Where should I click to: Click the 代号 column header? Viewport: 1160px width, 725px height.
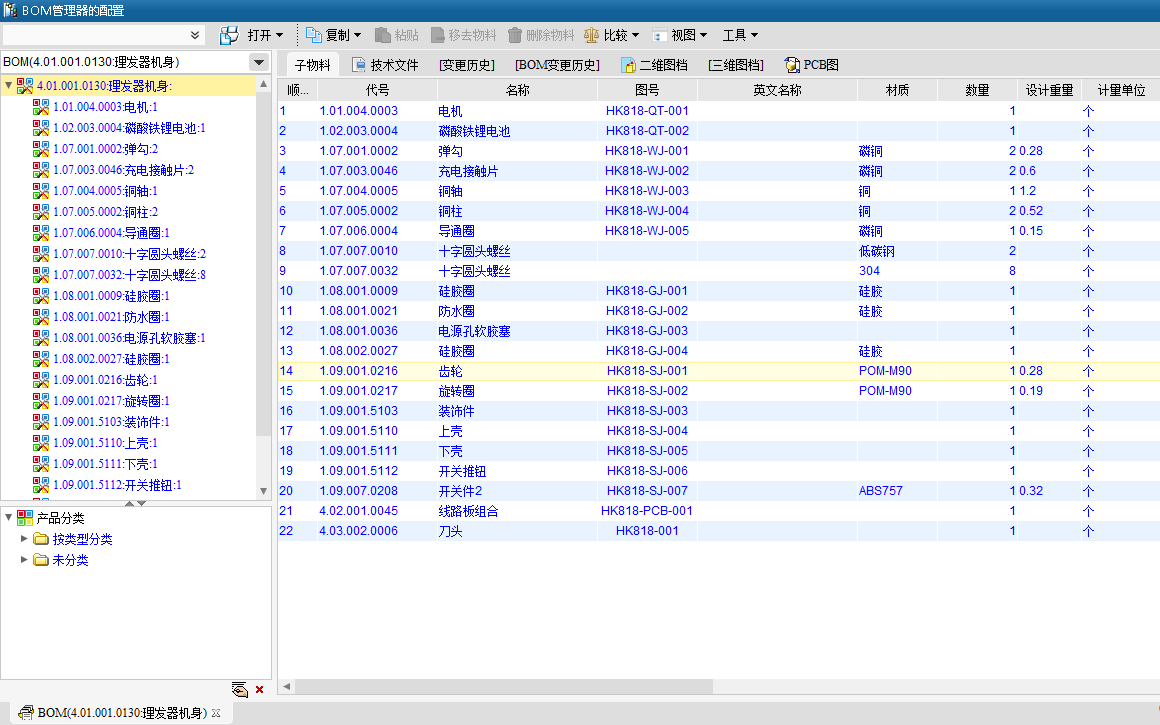pos(377,90)
